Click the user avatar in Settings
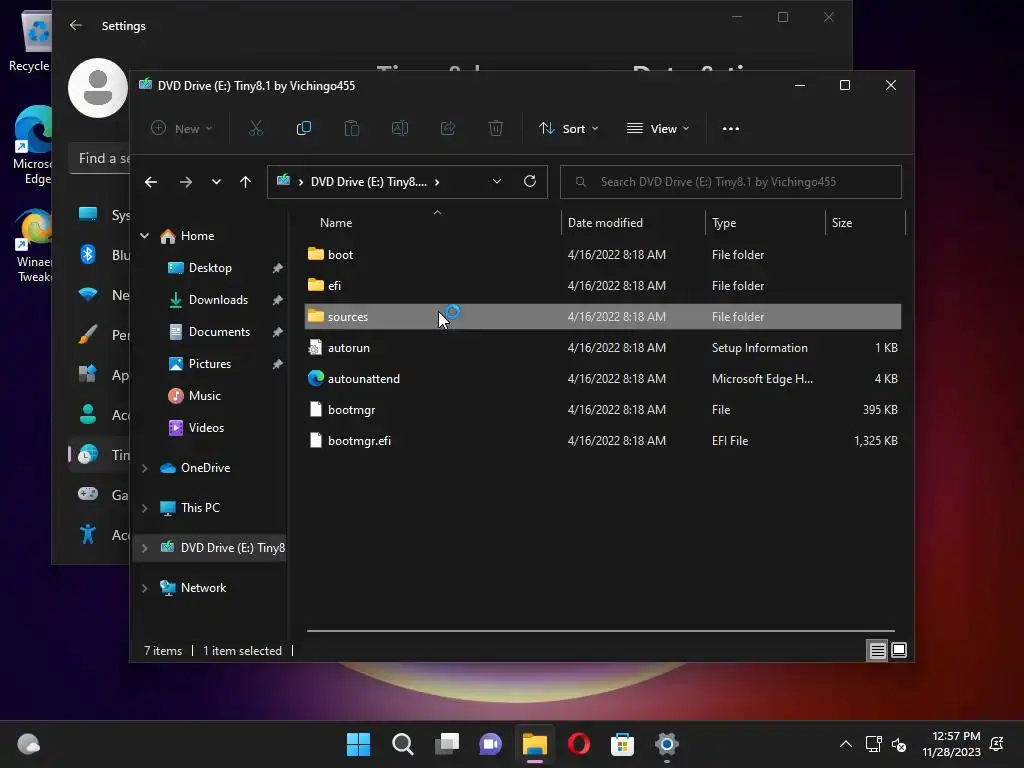Image resolution: width=1024 pixels, height=768 pixels. point(98,88)
